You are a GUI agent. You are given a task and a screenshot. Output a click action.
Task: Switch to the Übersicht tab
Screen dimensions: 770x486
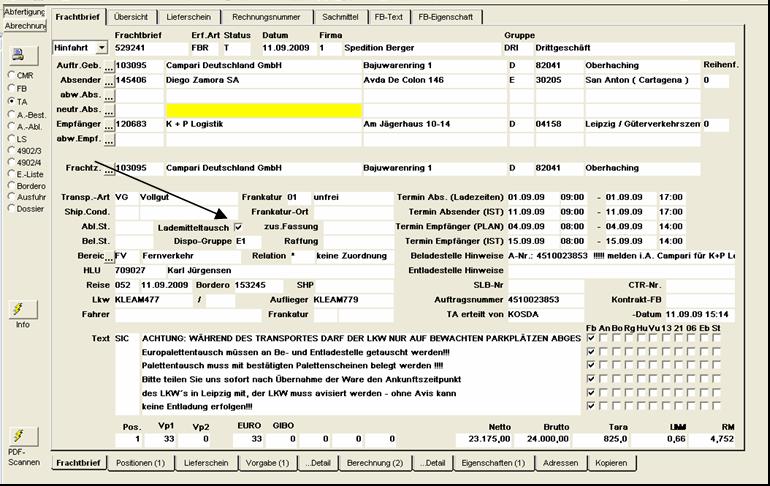coord(131,17)
